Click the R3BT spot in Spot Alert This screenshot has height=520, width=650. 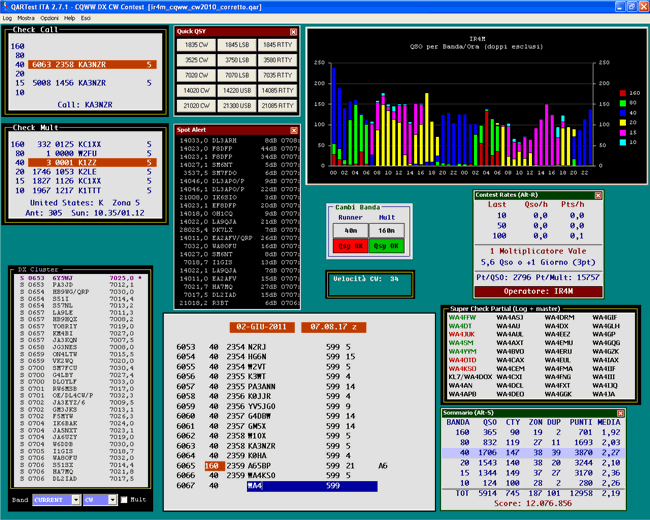(x=238, y=303)
